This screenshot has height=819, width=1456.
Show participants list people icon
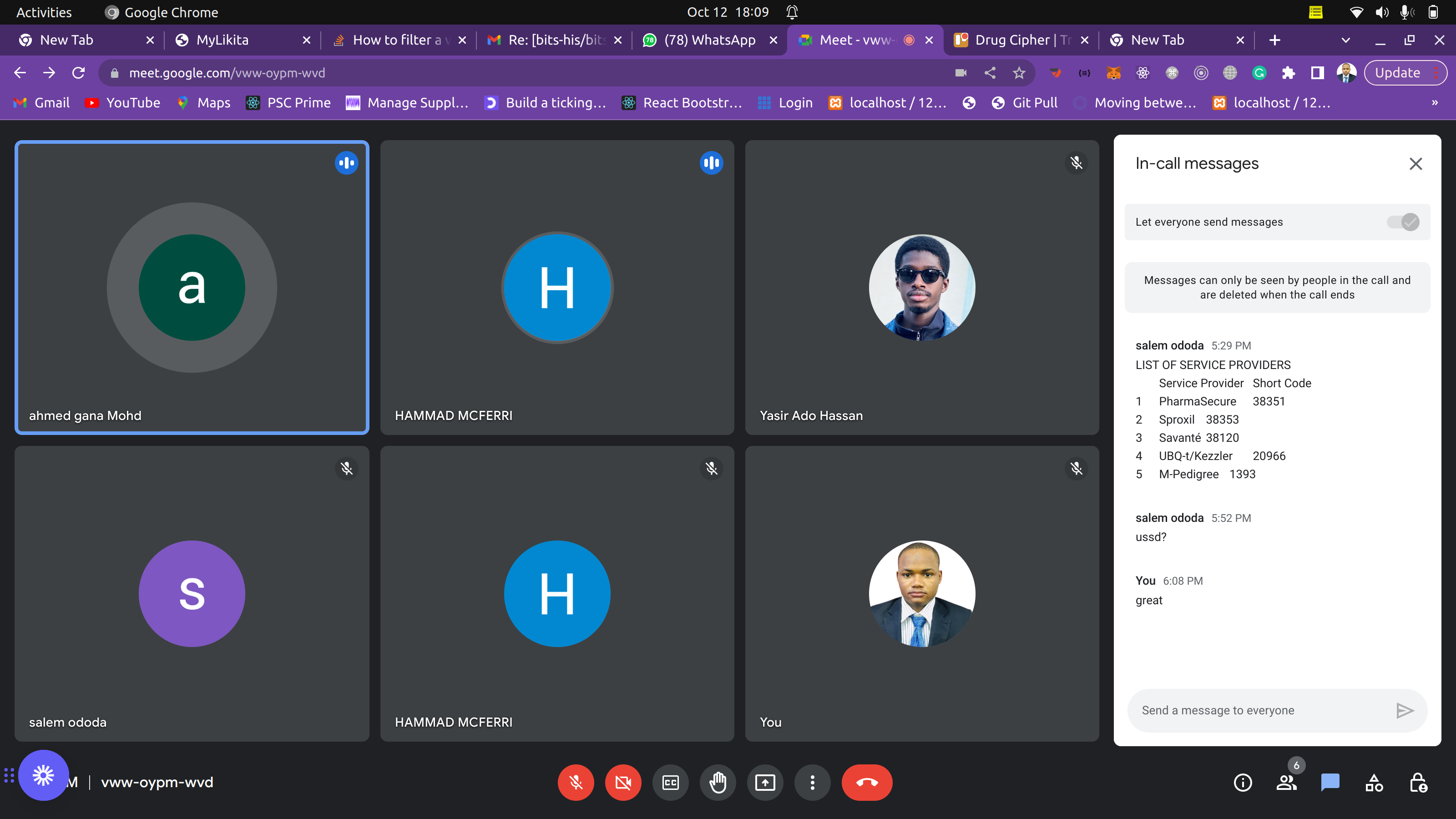1286,783
